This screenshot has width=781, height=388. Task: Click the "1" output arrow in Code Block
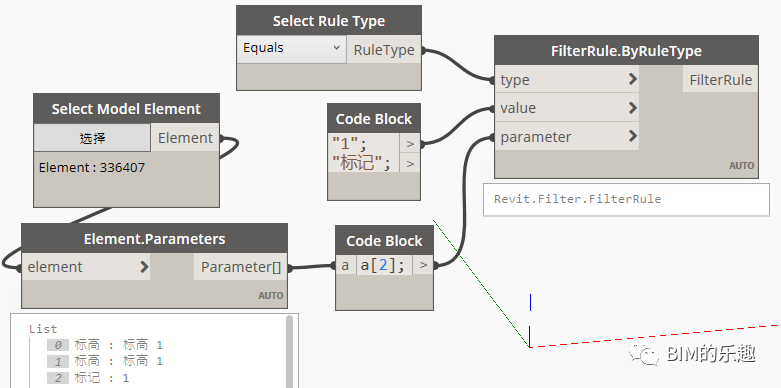click(409, 144)
